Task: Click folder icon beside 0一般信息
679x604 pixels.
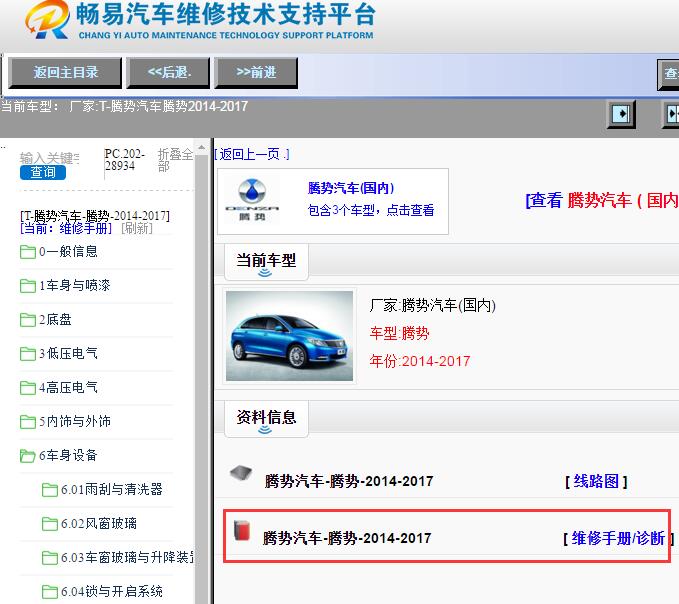Action: (28, 252)
